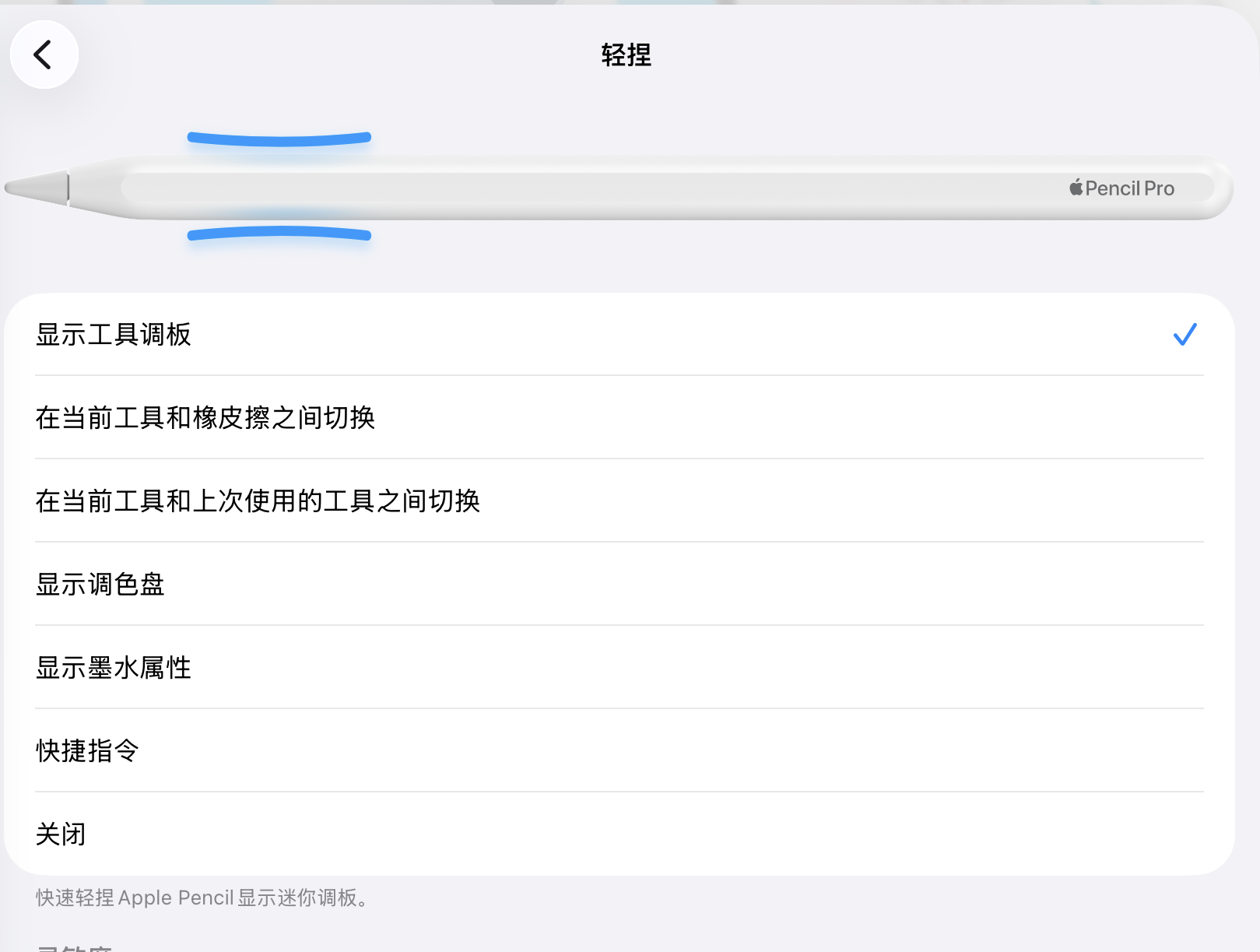Click the middle of the pencil illustration
Screen dimensions: 1260x952
623,188
